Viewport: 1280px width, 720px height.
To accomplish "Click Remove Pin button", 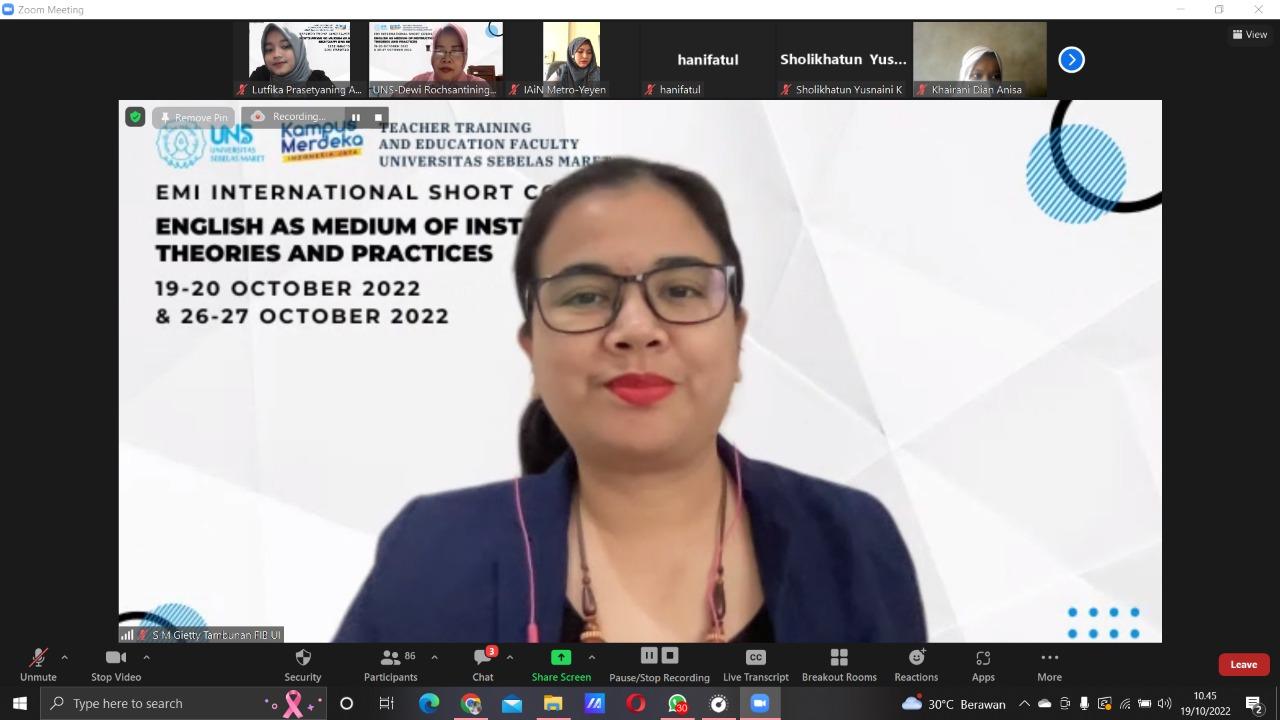I will pos(194,117).
